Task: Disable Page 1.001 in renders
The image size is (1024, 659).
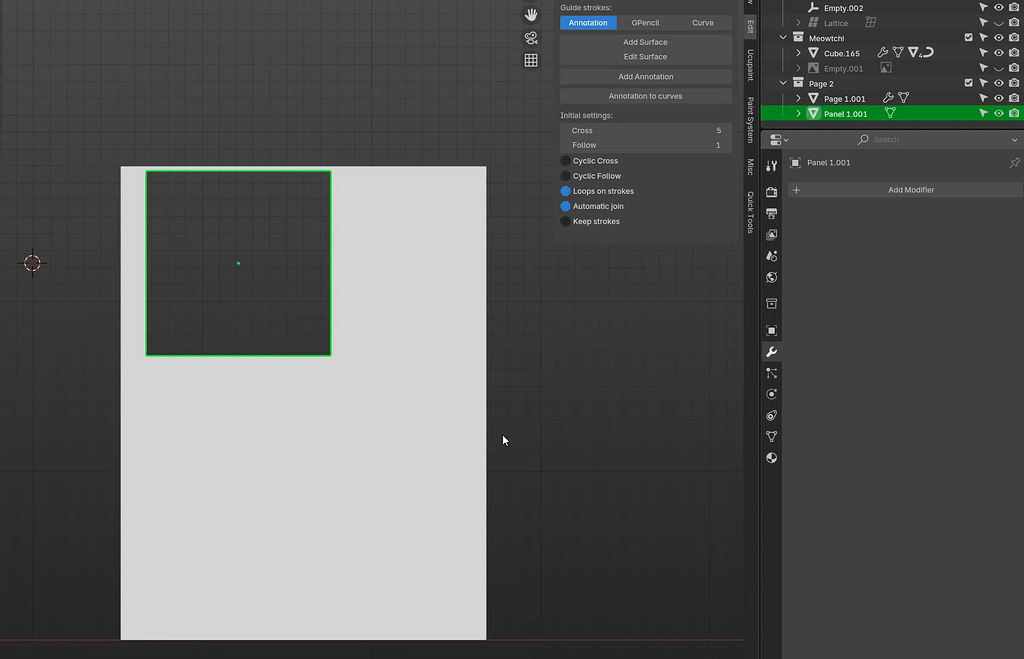Action: (1014, 98)
